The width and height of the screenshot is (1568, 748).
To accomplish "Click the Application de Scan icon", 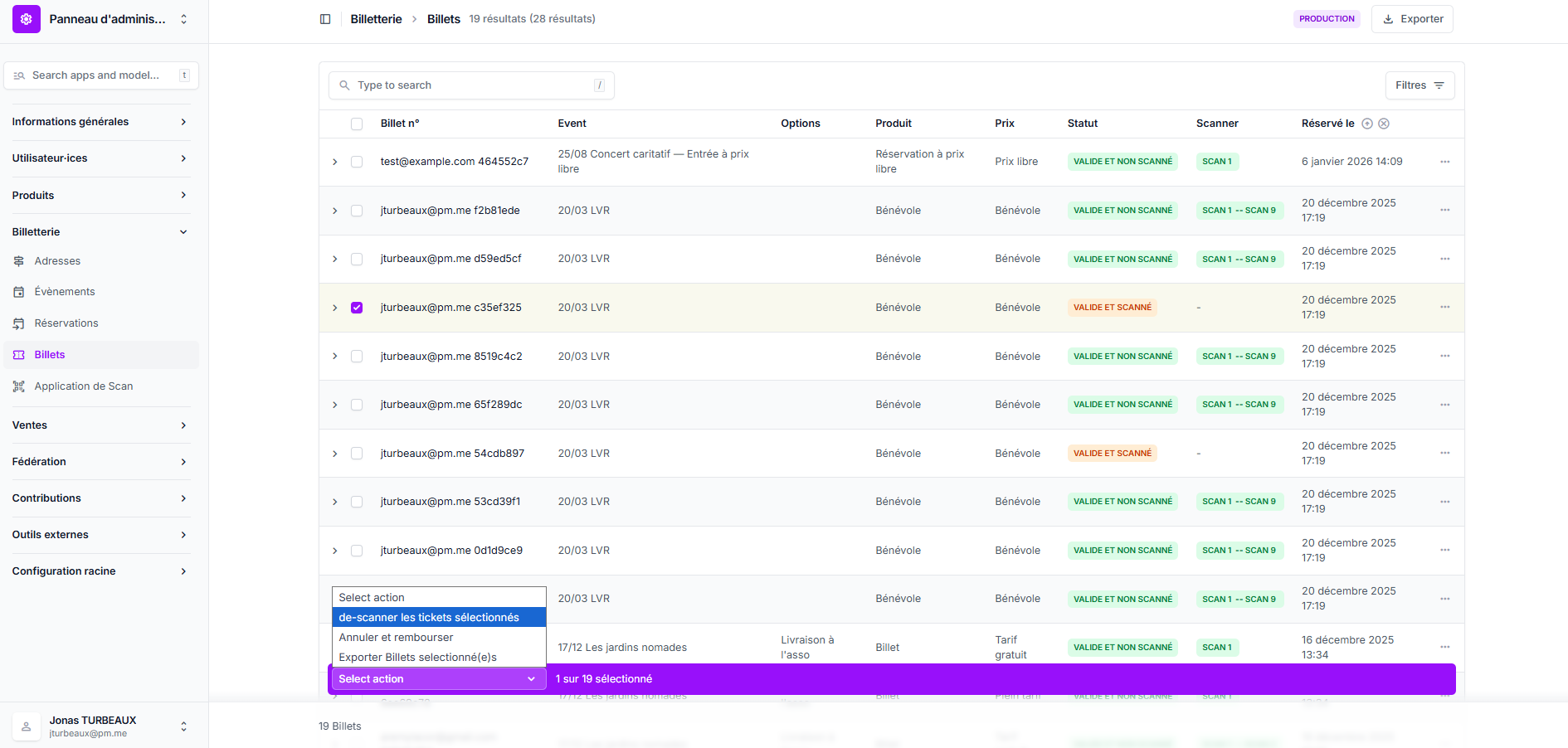I will tap(19, 386).
